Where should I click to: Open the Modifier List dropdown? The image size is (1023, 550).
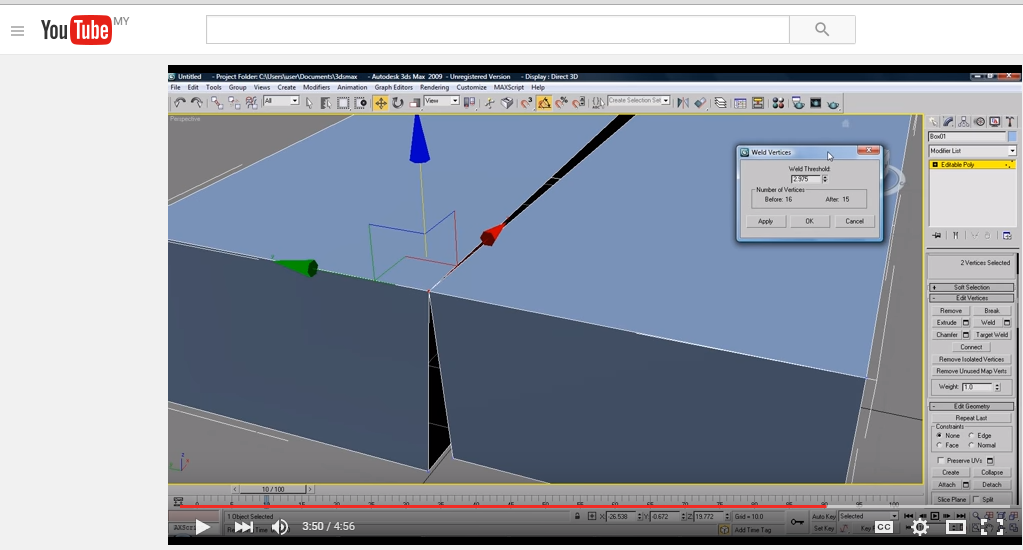pyautogui.click(x=972, y=151)
